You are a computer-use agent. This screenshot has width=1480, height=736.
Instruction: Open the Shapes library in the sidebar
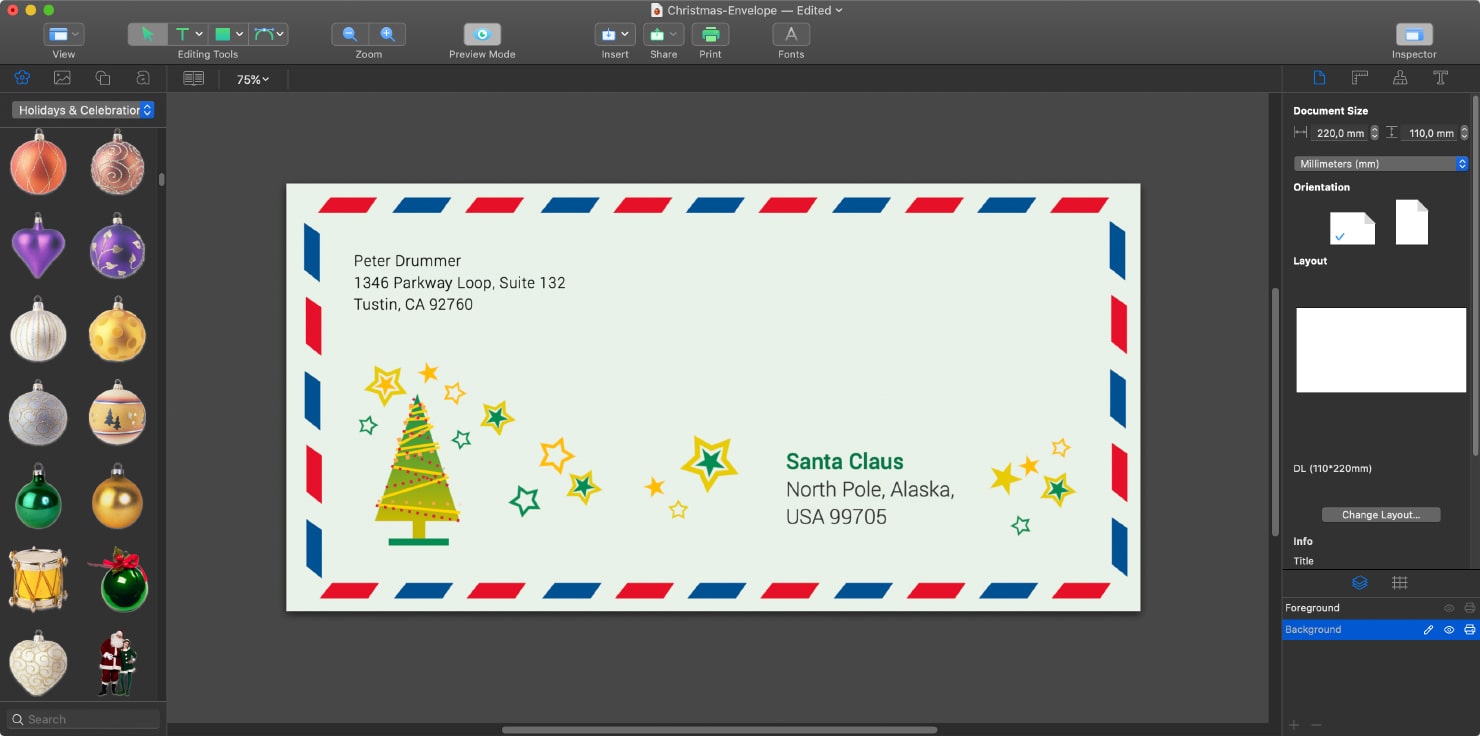(x=102, y=77)
